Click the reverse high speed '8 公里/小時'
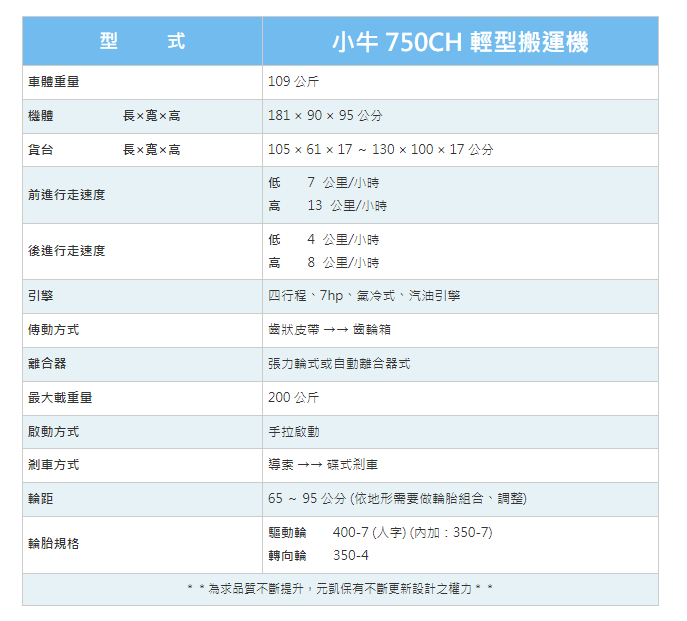The width and height of the screenshot is (687, 621). 343,263
